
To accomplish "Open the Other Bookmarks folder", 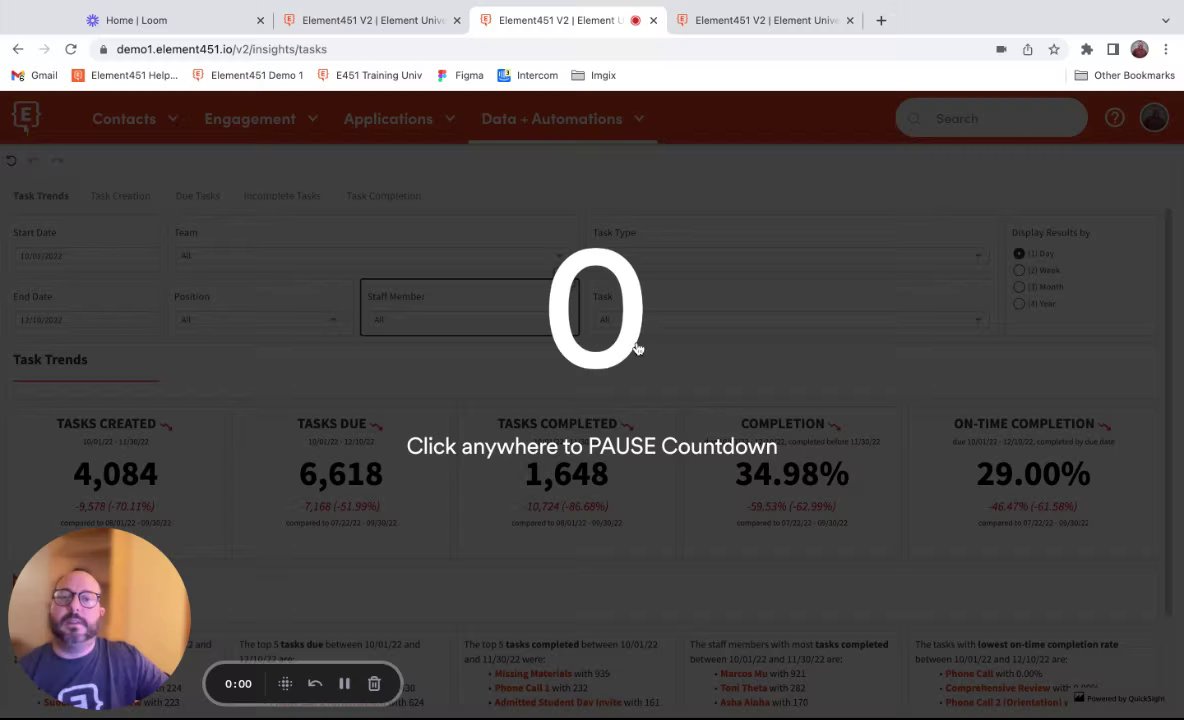I will coord(1124,75).
